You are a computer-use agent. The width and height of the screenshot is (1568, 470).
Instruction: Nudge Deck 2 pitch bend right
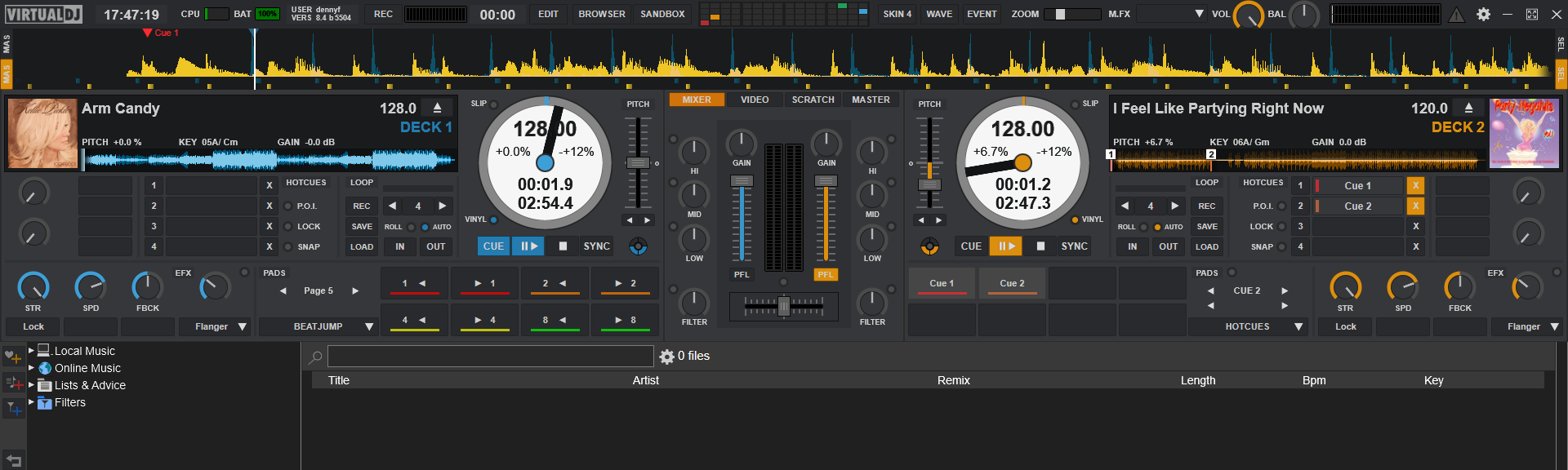pyautogui.click(x=939, y=220)
